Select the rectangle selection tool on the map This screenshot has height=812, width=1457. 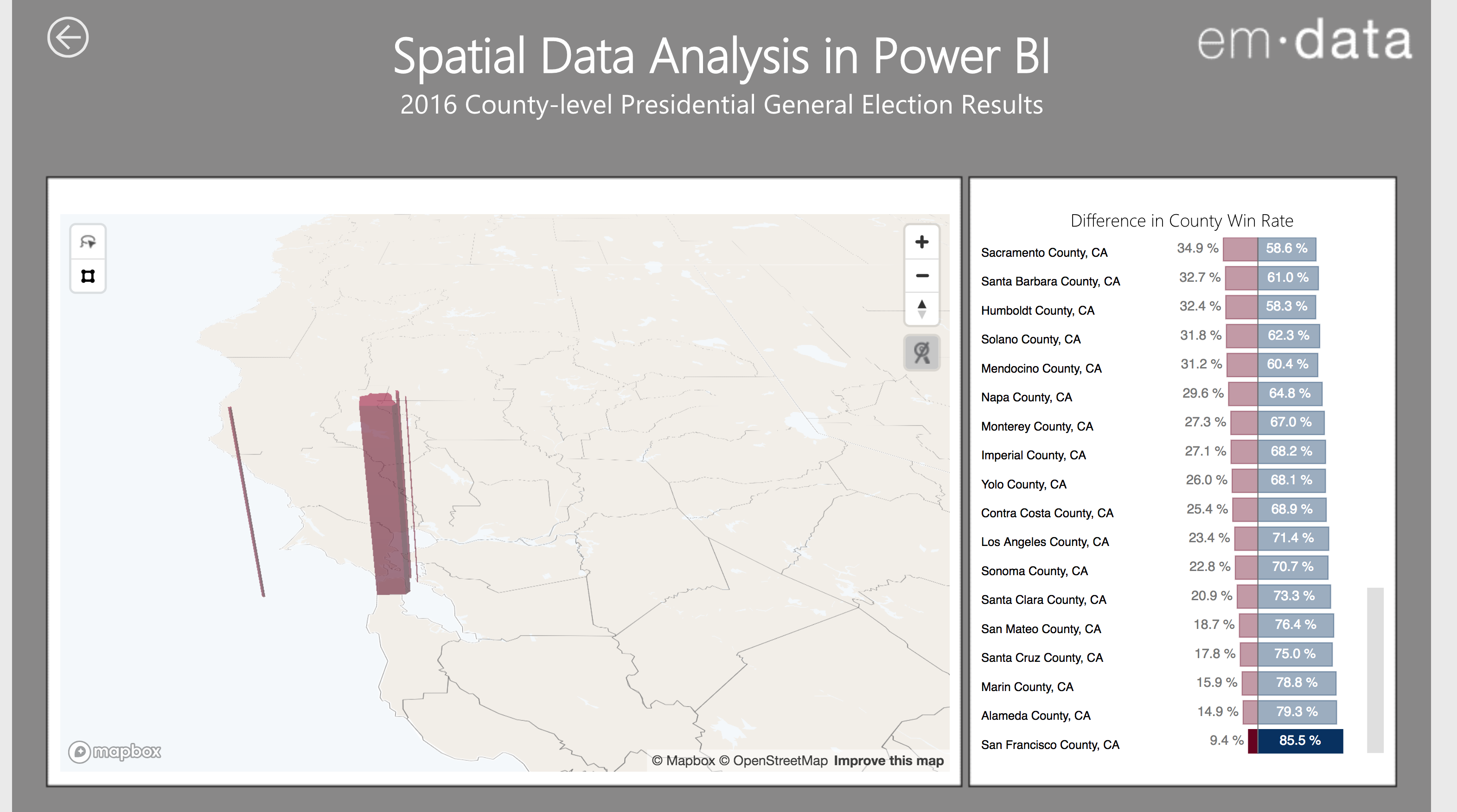point(88,276)
